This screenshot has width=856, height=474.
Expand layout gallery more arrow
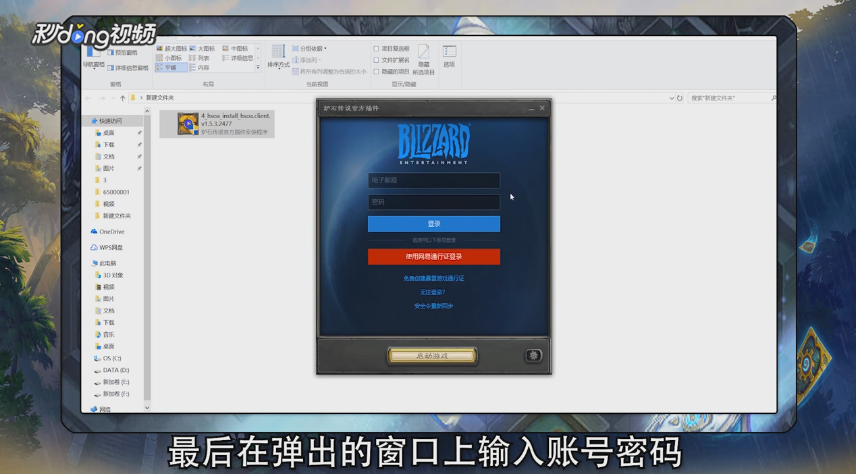[x=258, y=68]
